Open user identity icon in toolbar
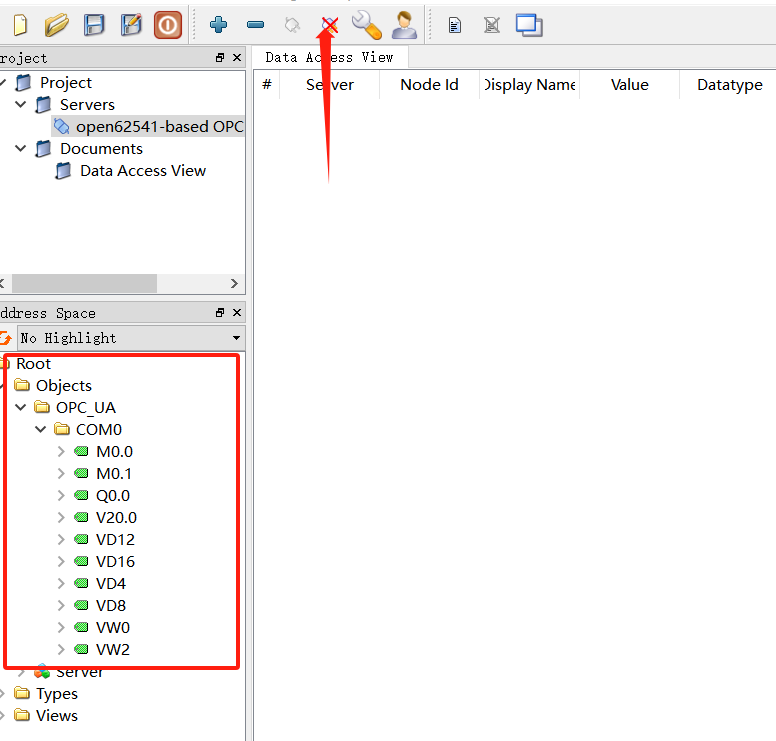 [x=404, y=25]
